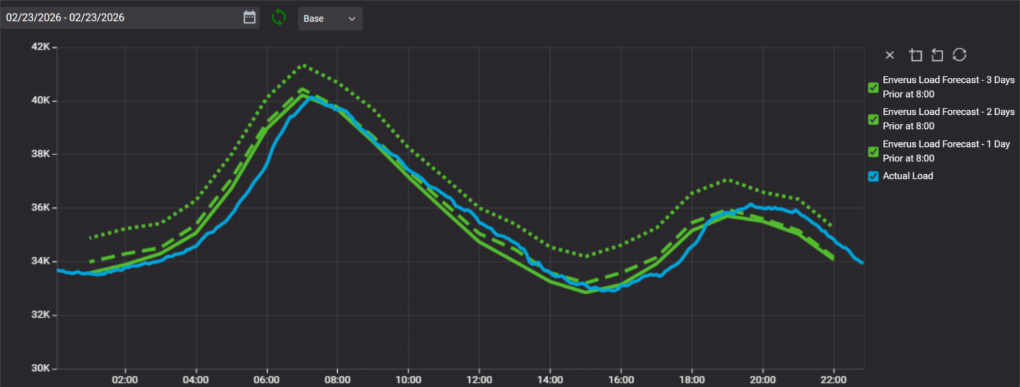This screenshot has height=387, width=1020.
Task: Click the 32K y-axis label
Action: 41,315
